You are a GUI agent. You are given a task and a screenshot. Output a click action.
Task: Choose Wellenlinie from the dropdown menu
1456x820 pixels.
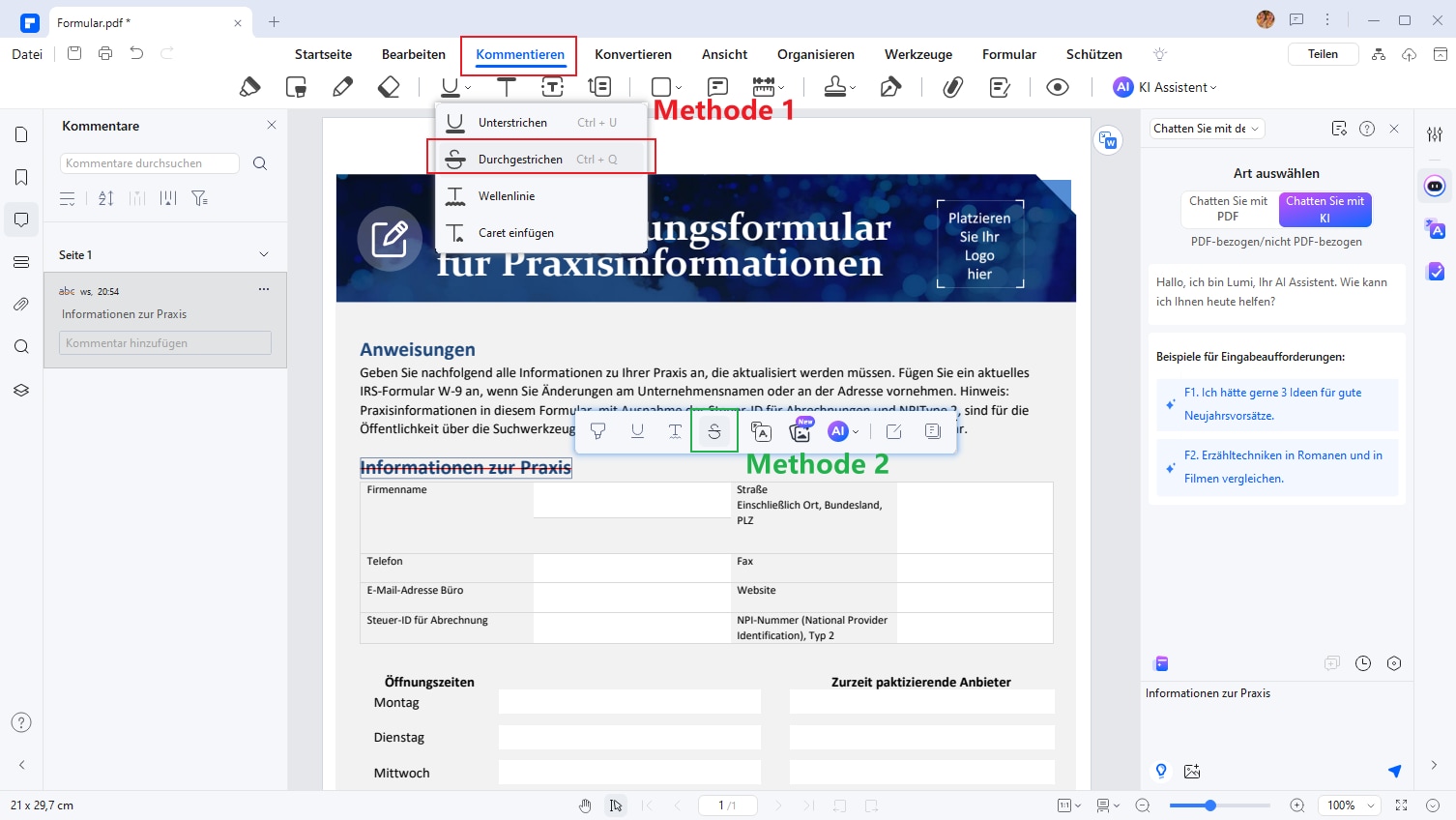541,196
